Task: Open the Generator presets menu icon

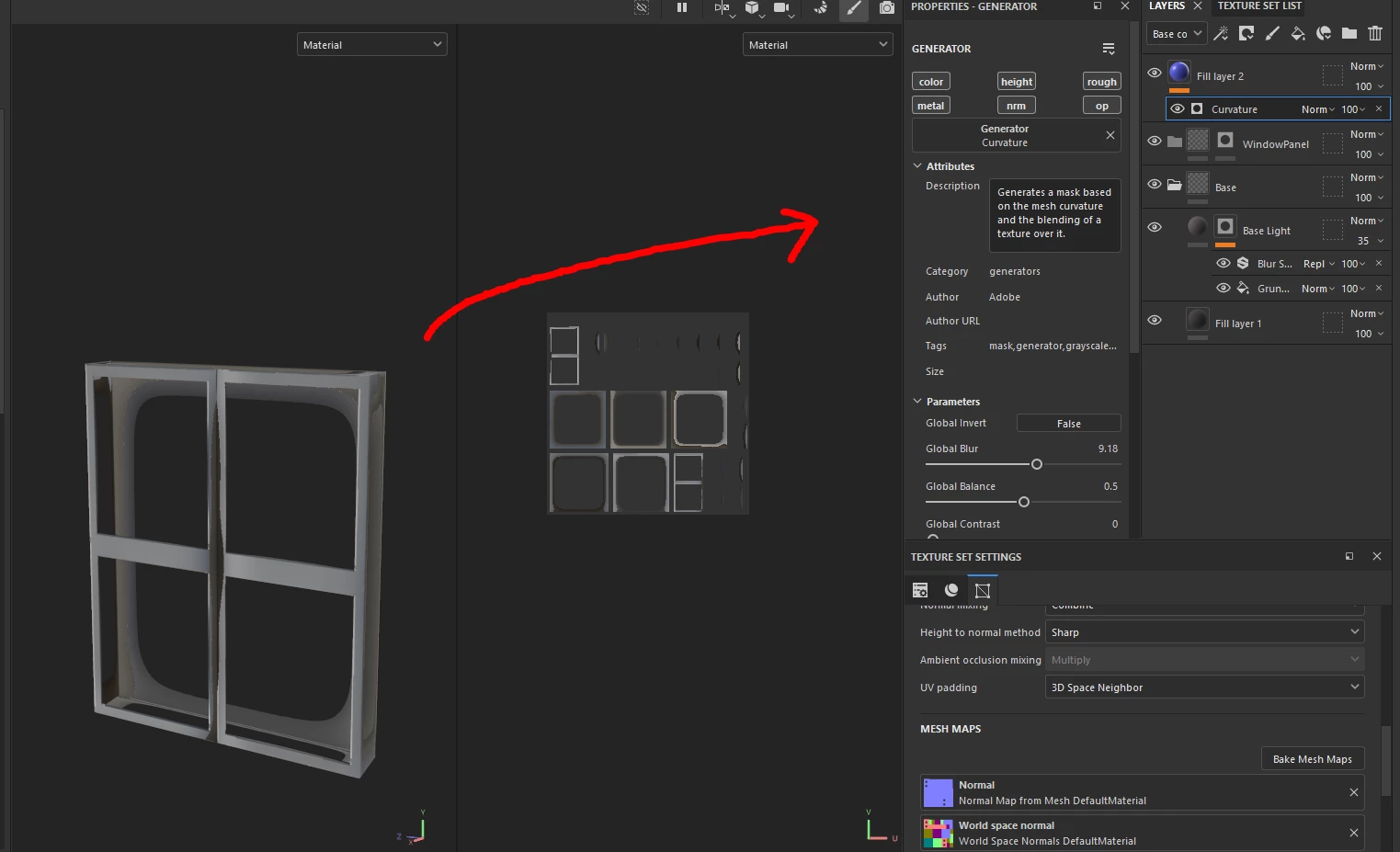Action: pyautogui.click(x=1109, y=49)
